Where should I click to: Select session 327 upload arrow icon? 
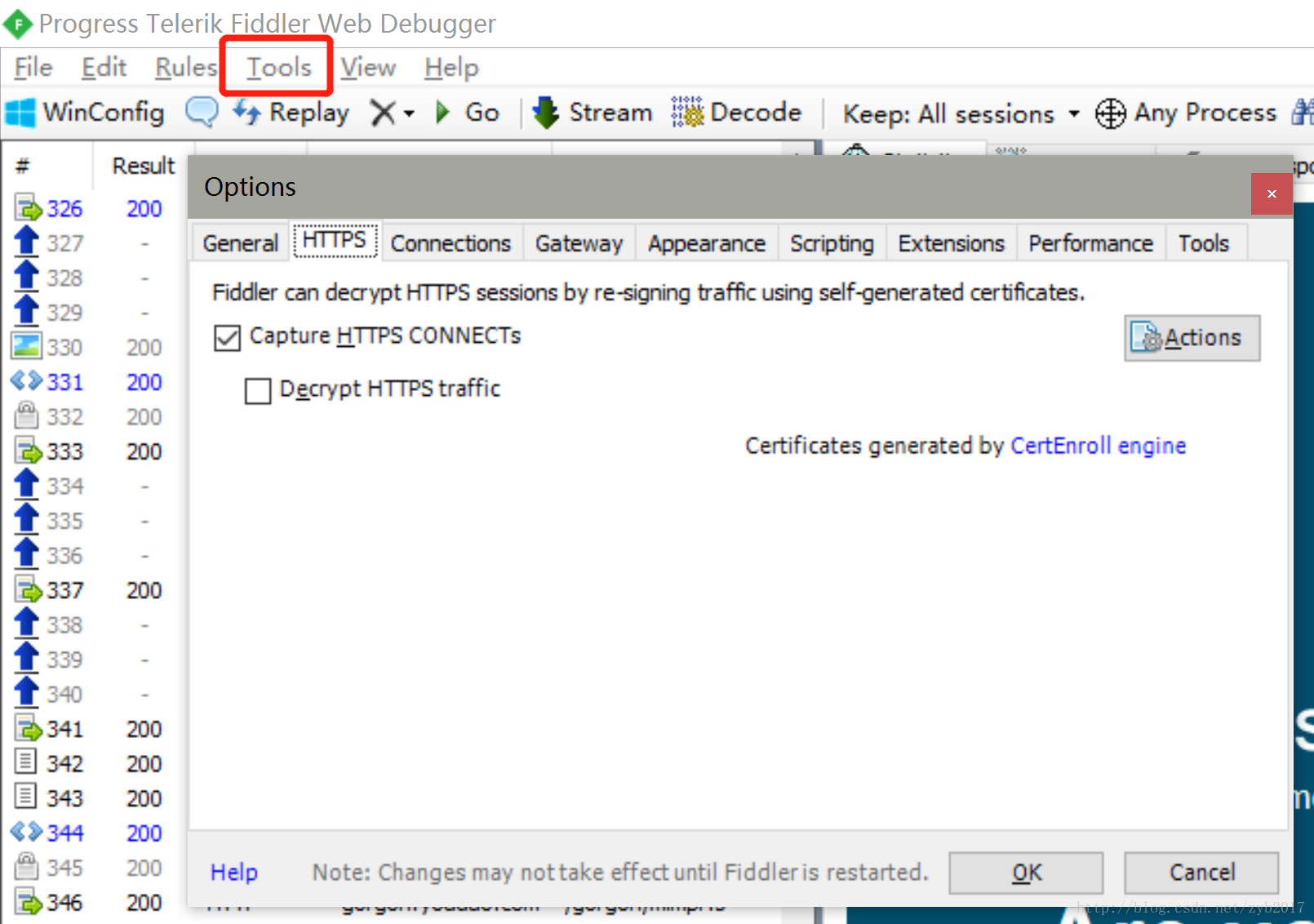click(x=27, y=242)
